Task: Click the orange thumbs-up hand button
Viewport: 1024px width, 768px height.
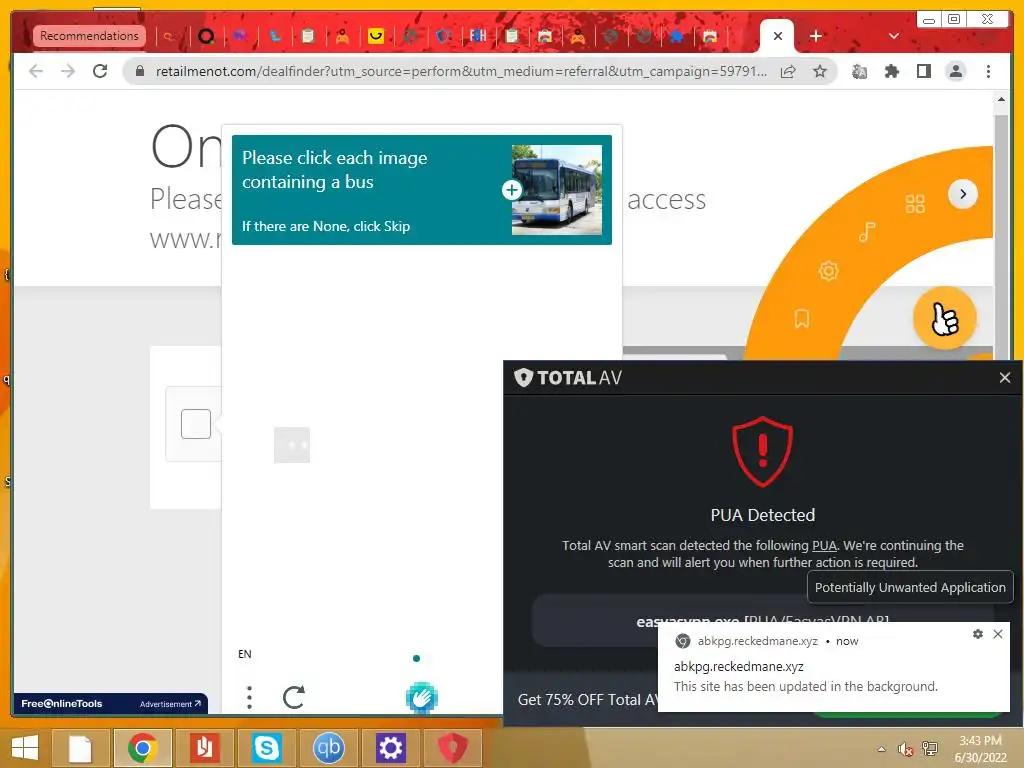Action: pyautogui.click(x=944, y=318)
